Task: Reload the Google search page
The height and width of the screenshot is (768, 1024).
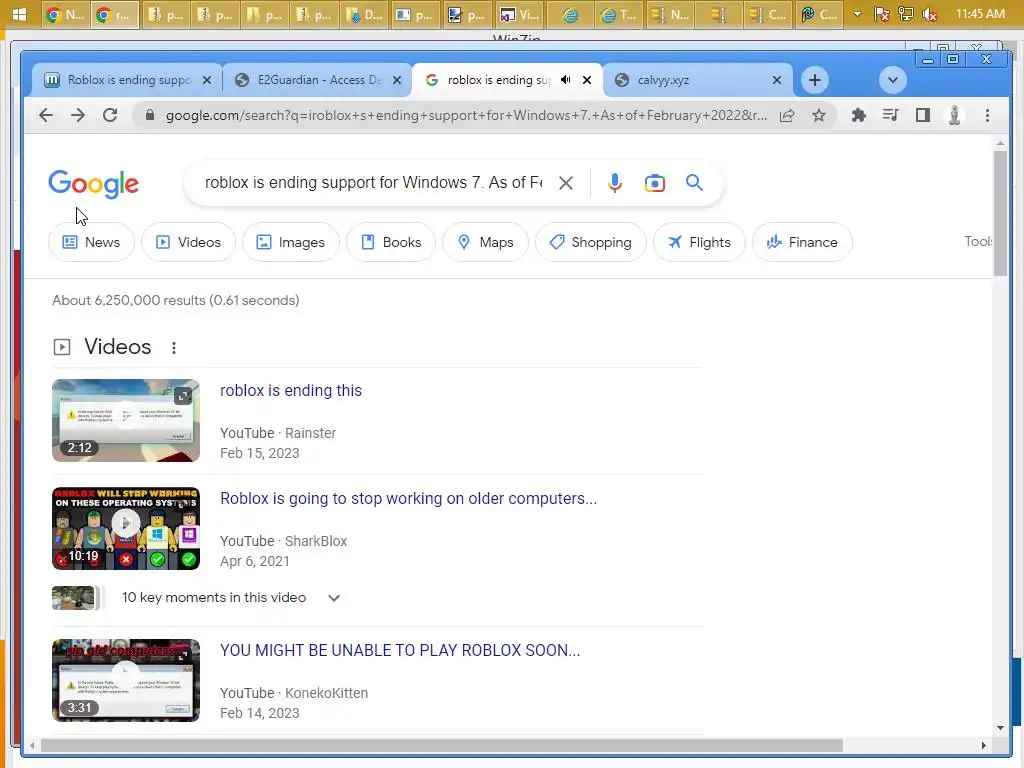Action: coord(110,116)
